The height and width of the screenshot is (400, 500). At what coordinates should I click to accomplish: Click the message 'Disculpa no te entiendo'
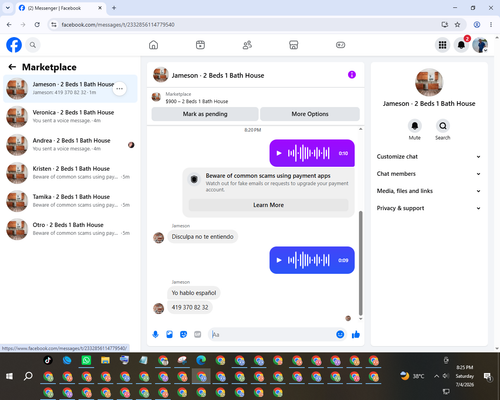[202, 237]
